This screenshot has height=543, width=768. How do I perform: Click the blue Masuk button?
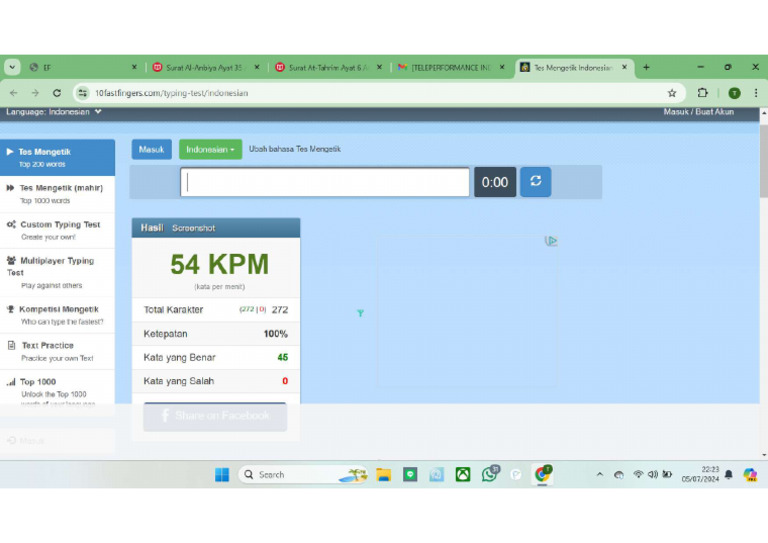pos(151,149)
